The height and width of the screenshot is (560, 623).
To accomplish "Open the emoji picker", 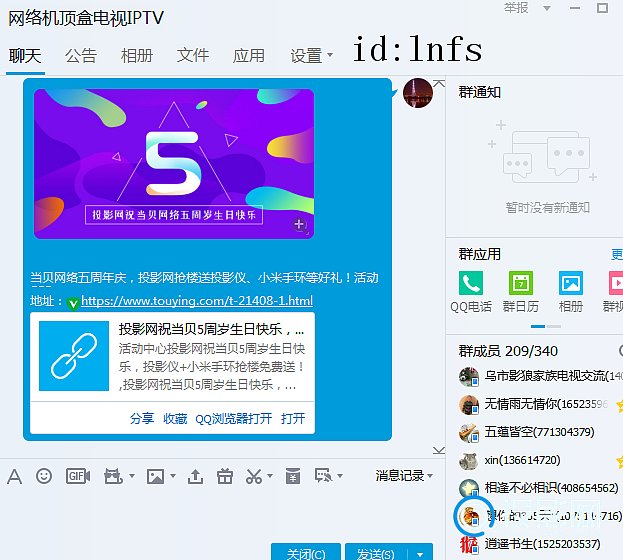I will pos(44,476).
